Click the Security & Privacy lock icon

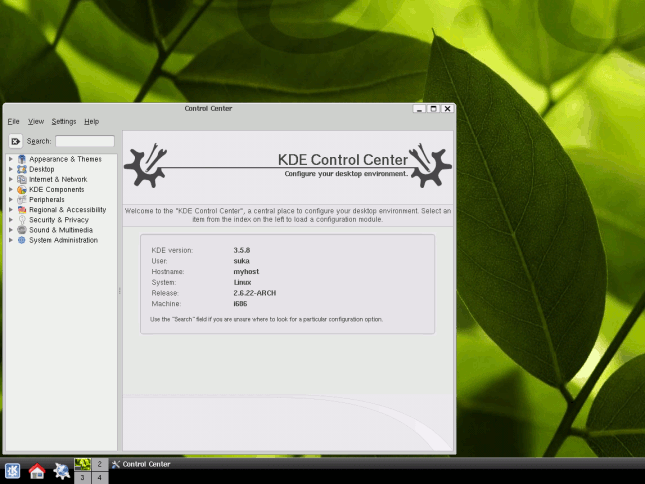click(x=22, y=220)
